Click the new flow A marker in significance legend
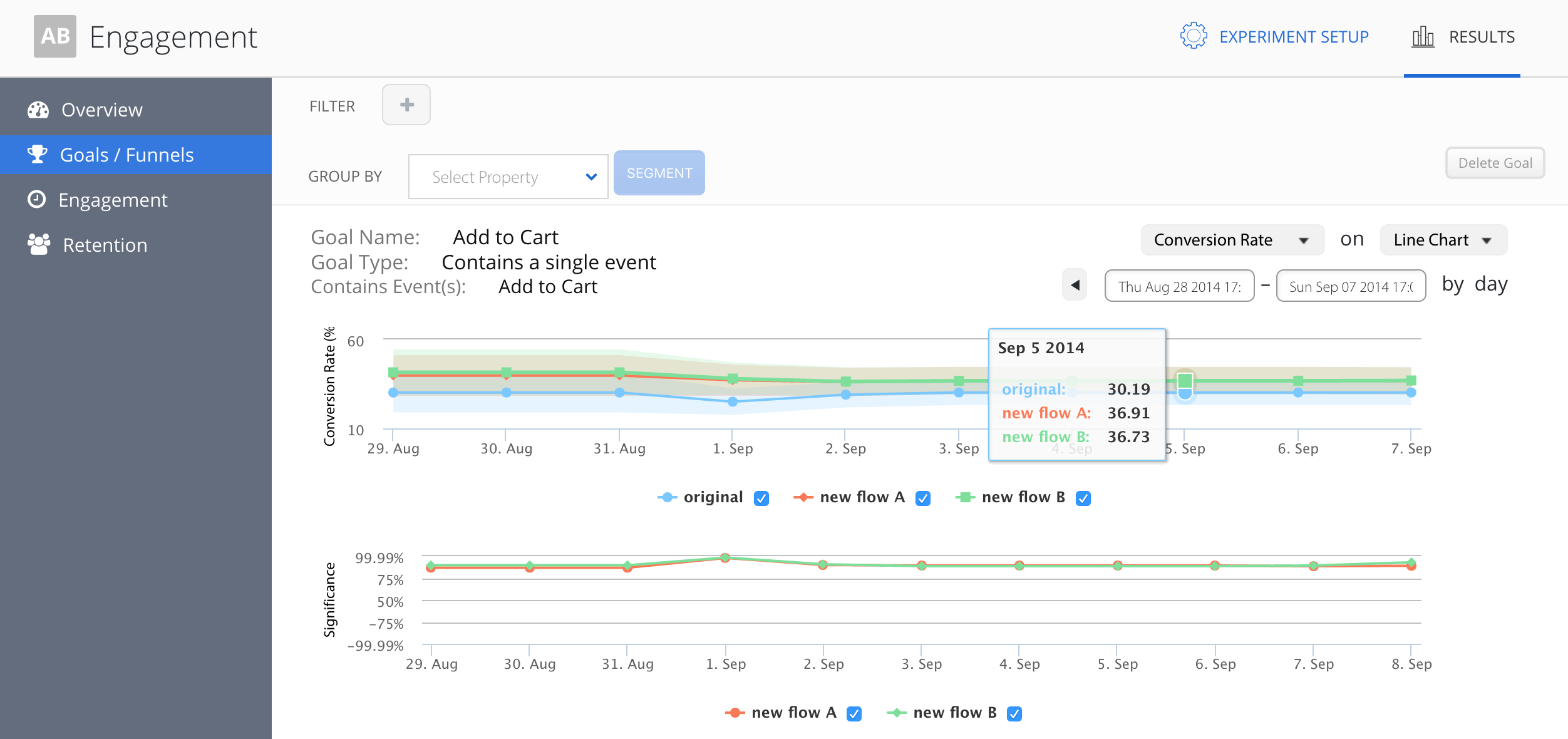The height and width of the screenshot is (739, 1568). [735, 713]
